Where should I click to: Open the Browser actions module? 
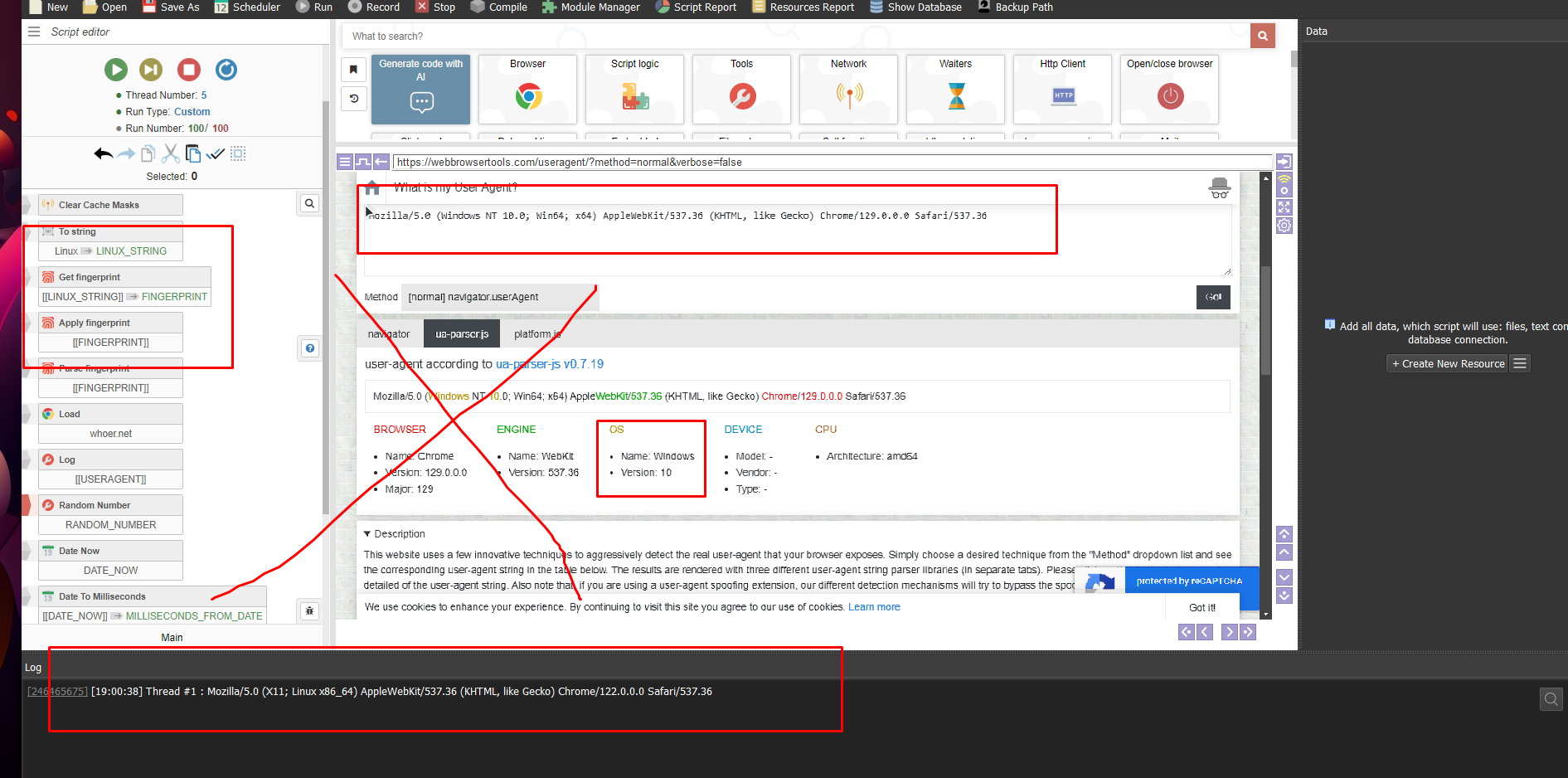527,90
